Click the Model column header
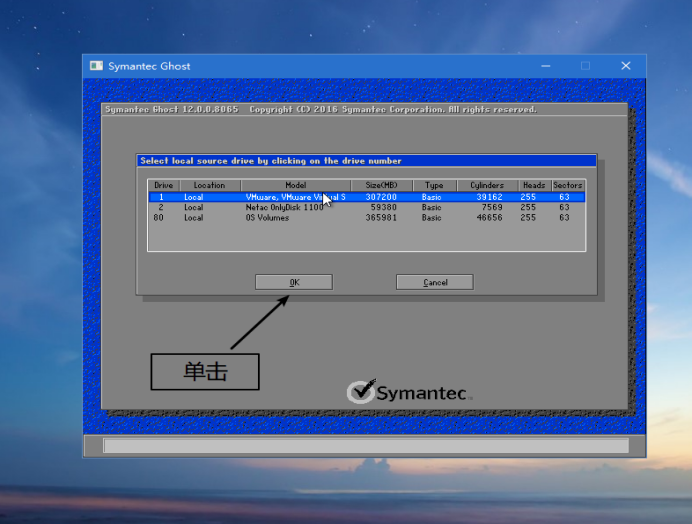The image size is (692, 524). coord(296,185)
